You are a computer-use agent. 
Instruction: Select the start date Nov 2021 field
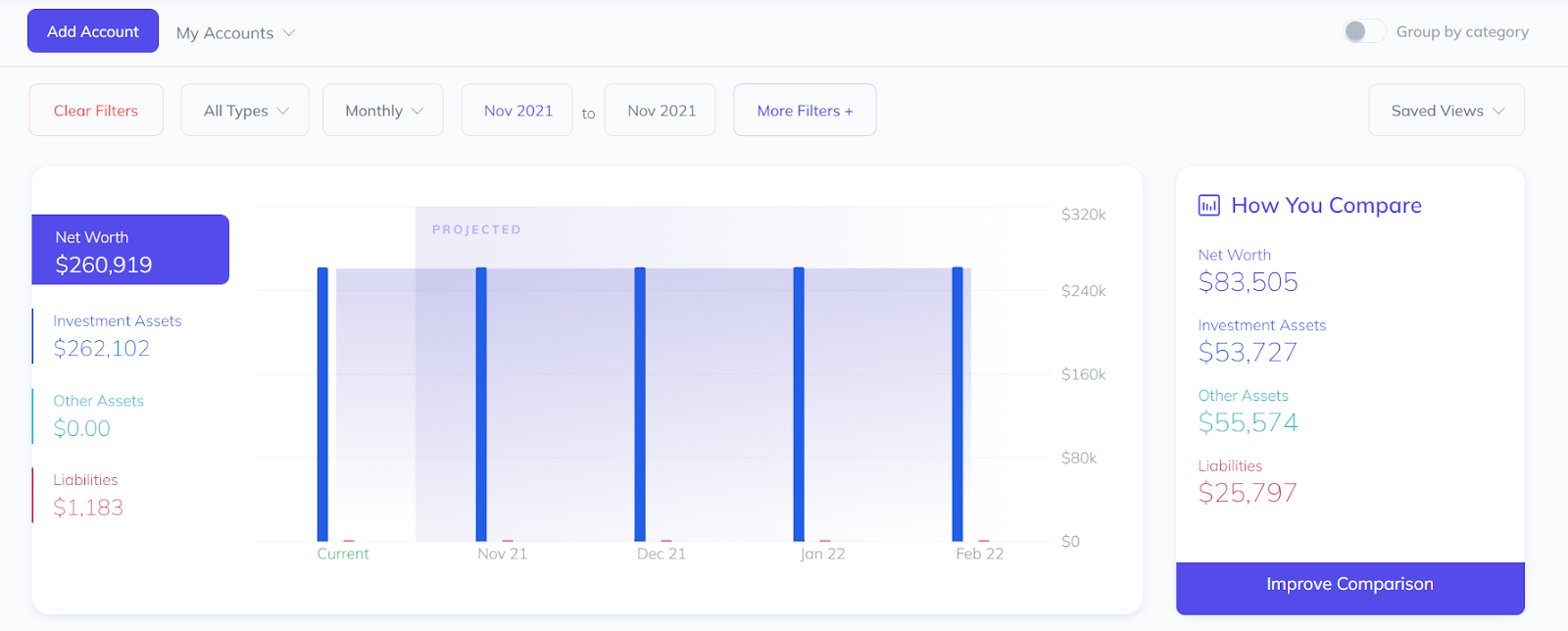(x=517, y=111)
